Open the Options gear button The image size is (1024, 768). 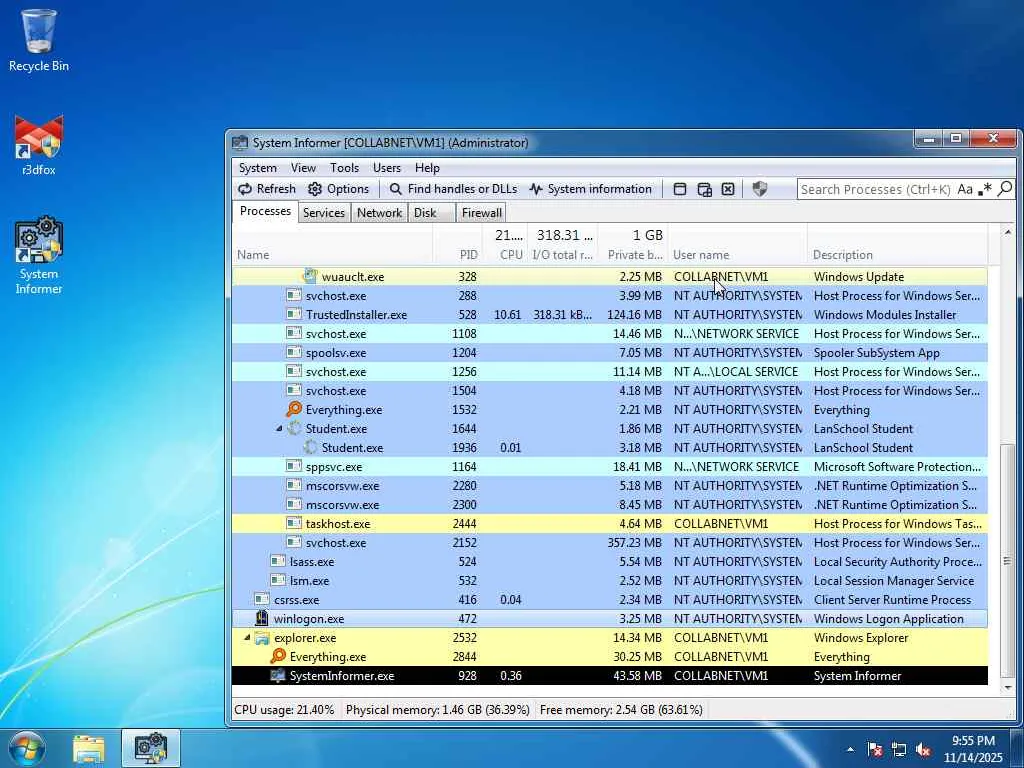[x=338, y=189]
